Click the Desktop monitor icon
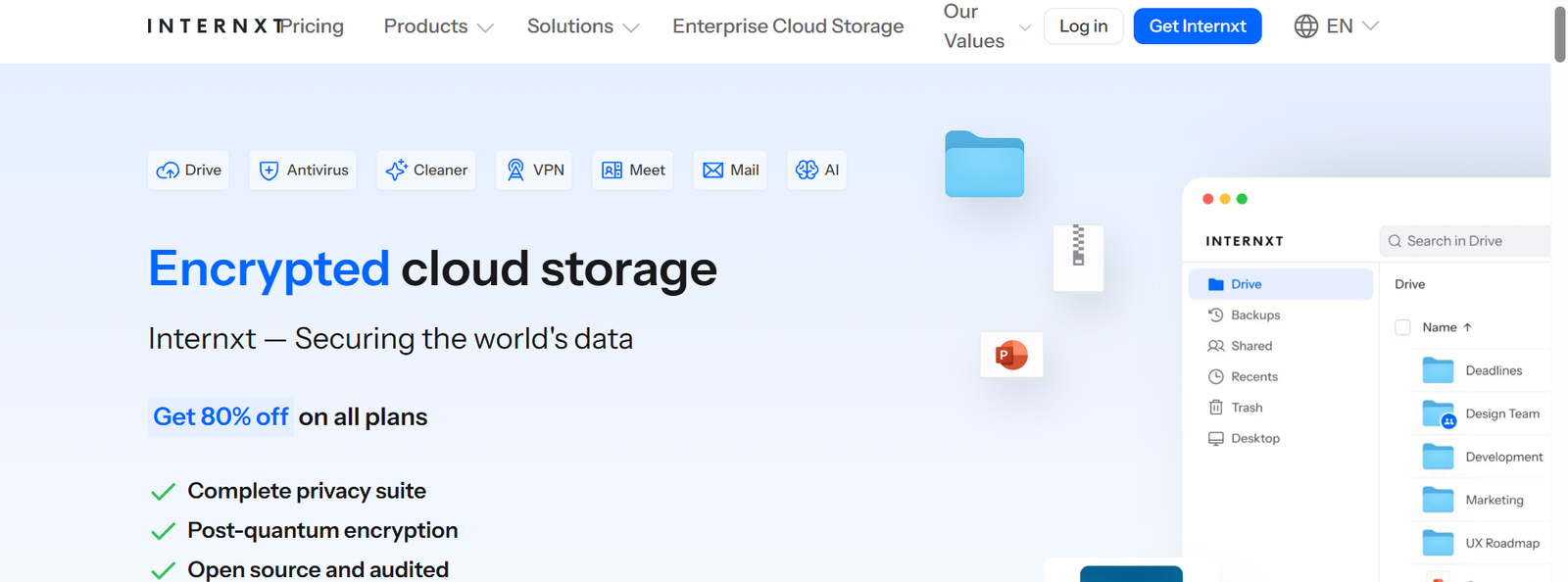The height and width of the screenshot is (582, 1568). 1216,439
